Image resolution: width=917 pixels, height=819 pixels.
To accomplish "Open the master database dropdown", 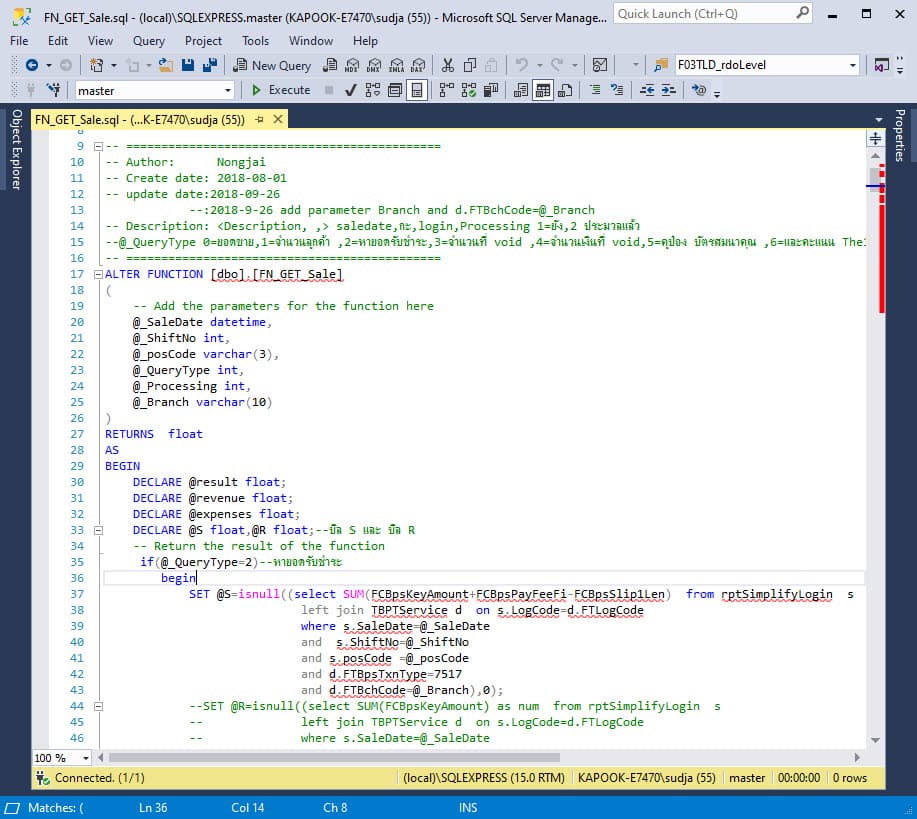I will 227,91.
